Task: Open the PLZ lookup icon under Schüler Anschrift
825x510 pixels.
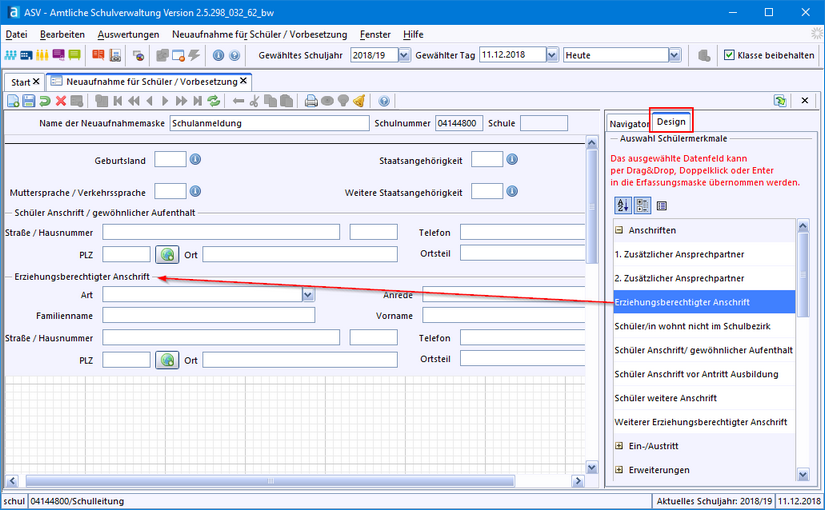Action: click(x=166, y=255)
